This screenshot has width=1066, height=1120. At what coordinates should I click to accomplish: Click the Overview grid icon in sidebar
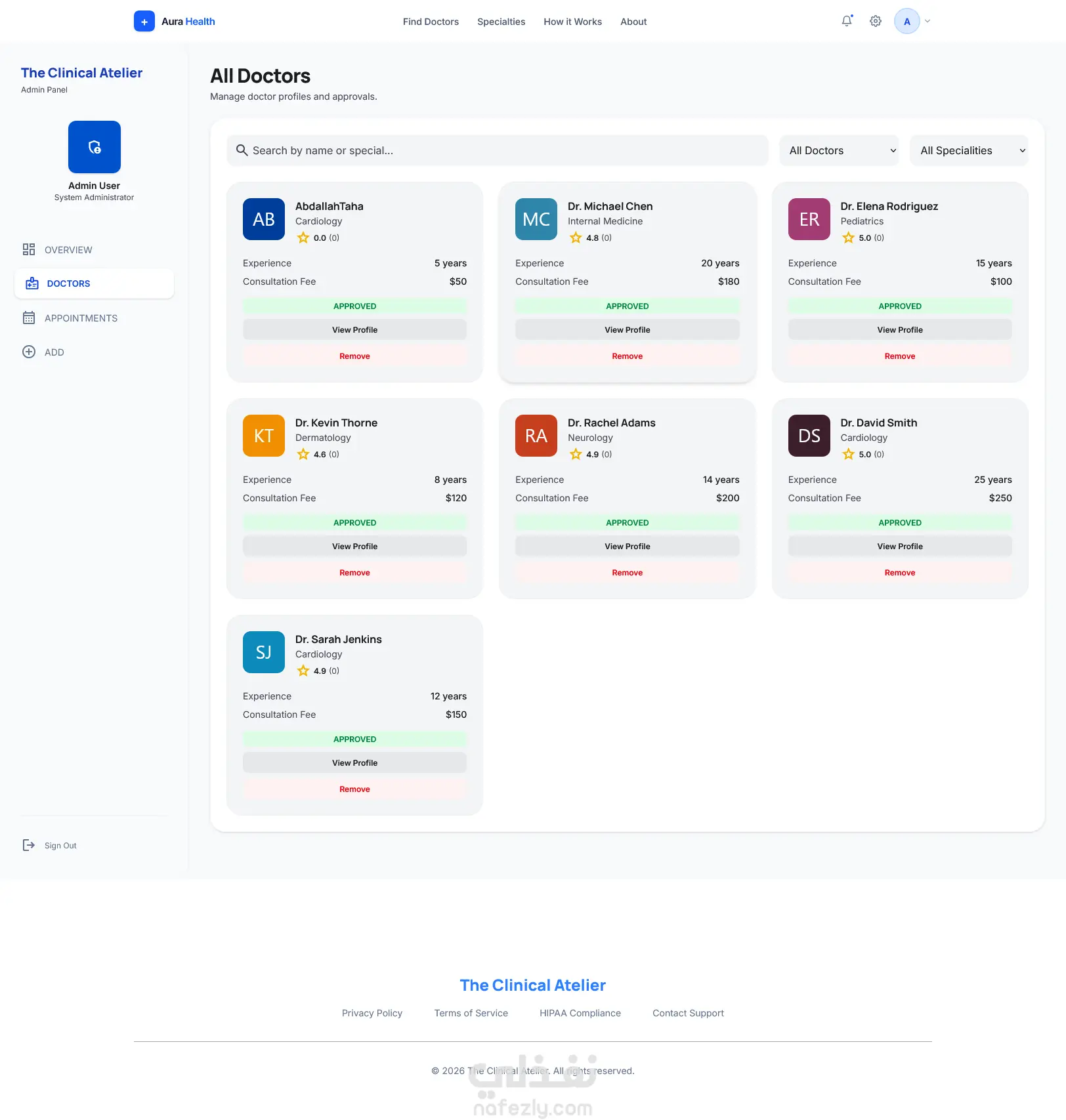(29, 249)
